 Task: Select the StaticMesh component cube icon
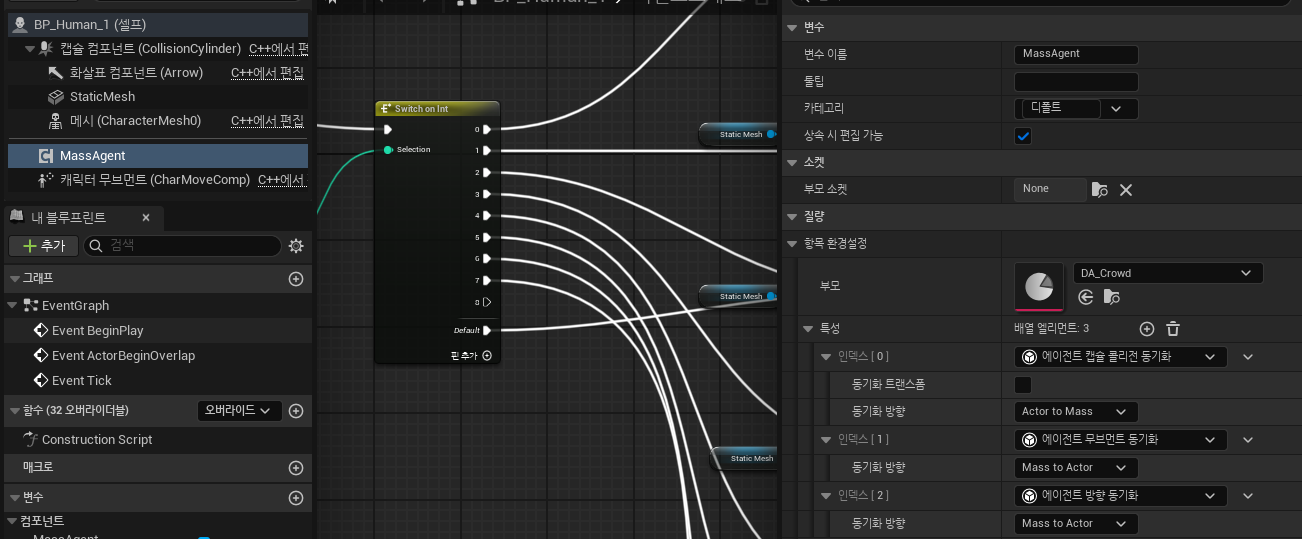point(56,96)
